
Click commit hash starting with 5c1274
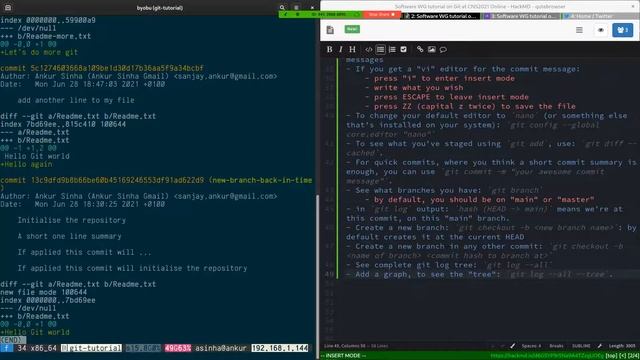click(x=117, y=68)
